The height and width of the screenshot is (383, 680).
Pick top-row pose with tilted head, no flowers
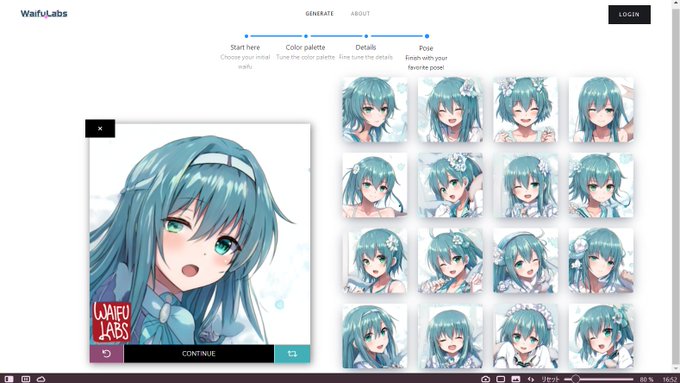[375, 110]
